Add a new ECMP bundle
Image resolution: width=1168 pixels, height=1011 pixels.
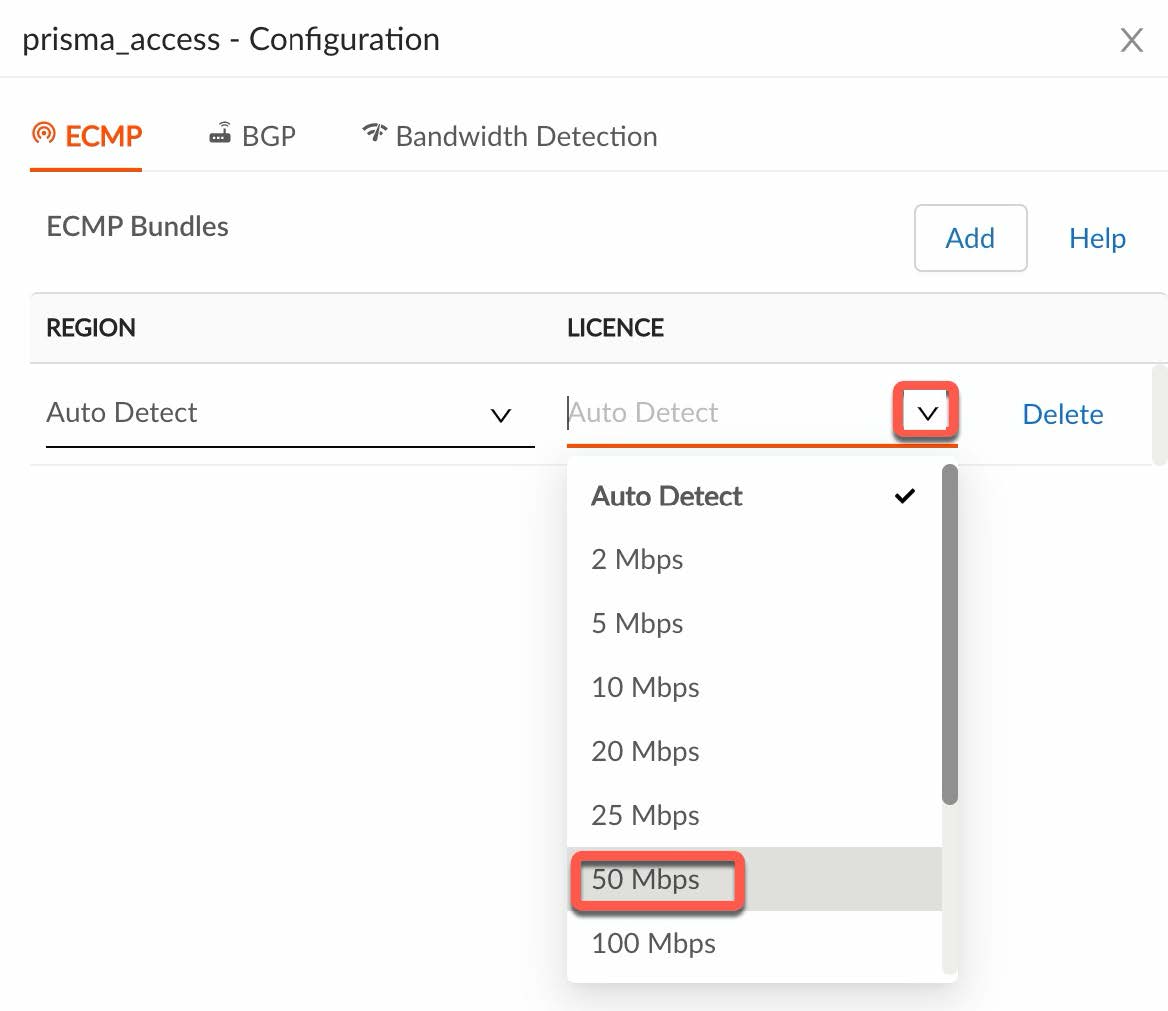tap(970, 238)
